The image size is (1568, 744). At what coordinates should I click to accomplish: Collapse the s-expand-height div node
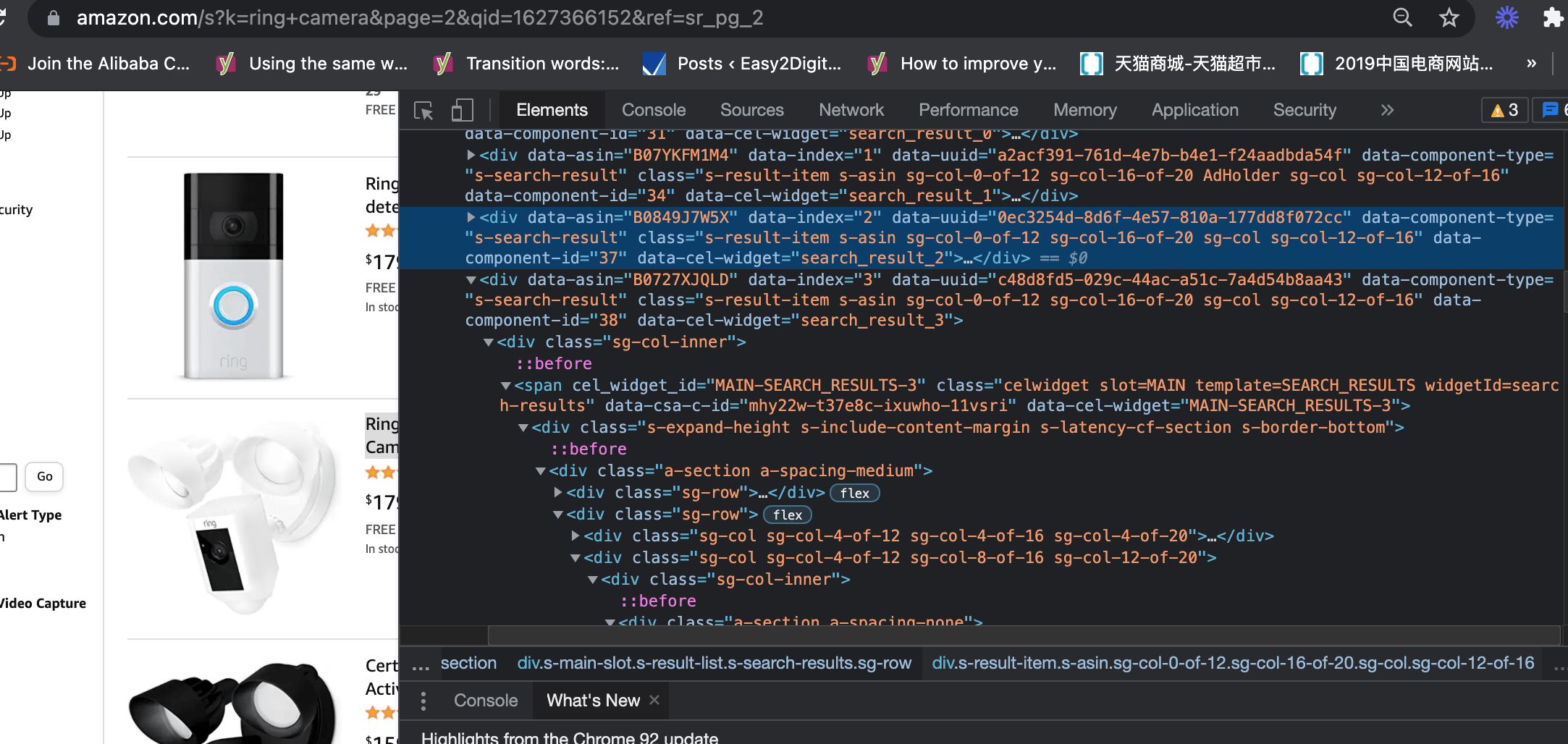point(523,428)
